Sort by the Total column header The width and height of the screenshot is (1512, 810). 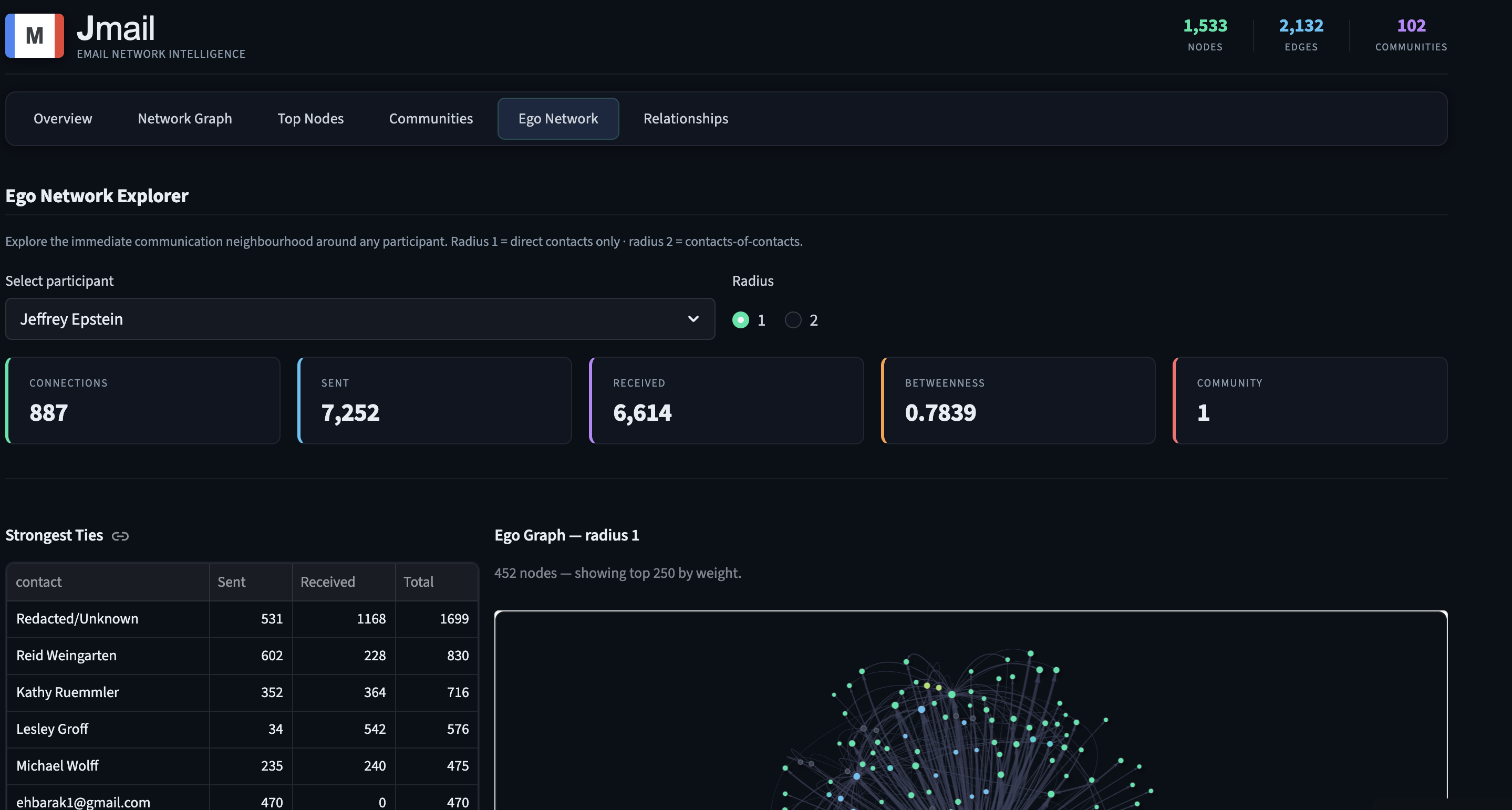[437, 581]
